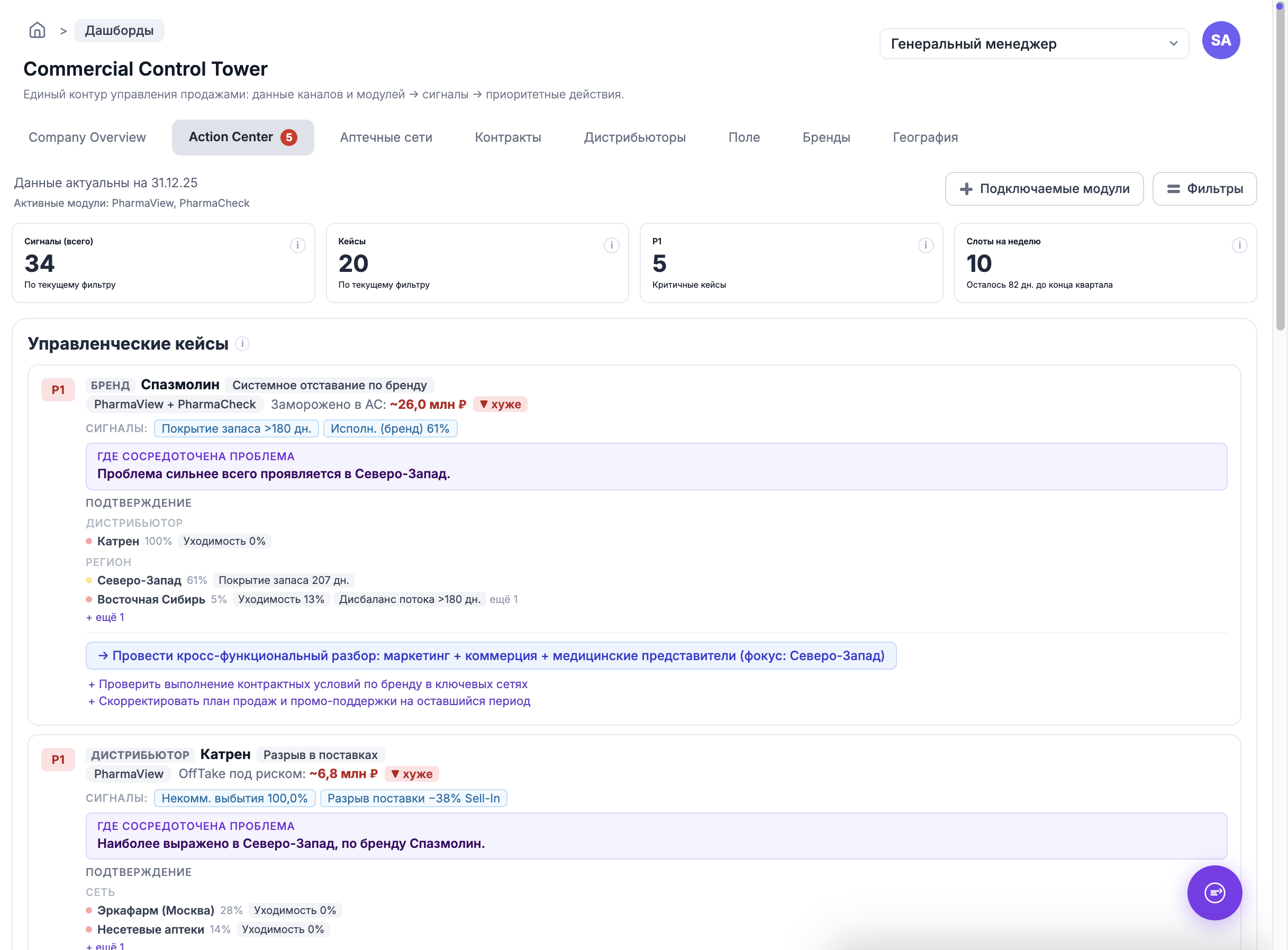The width and height of the screenshot is (1288, 950).
Task: Open info icon on Кейсы card
Action: (x=611, y=245)
